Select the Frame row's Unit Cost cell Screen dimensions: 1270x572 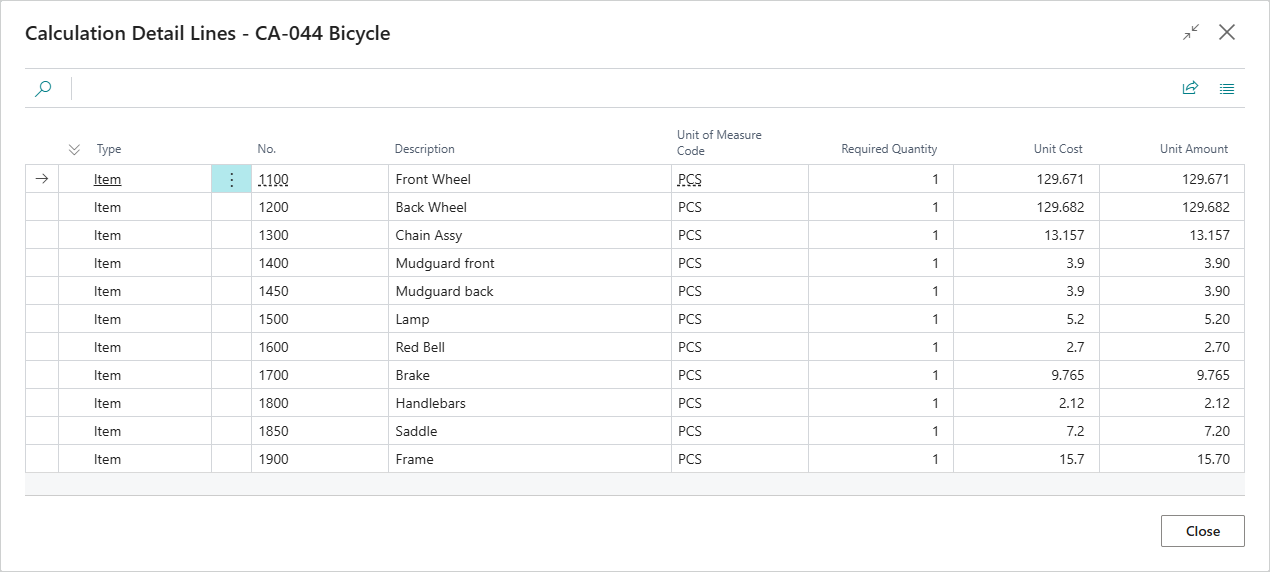click(x=1026, y=459)
